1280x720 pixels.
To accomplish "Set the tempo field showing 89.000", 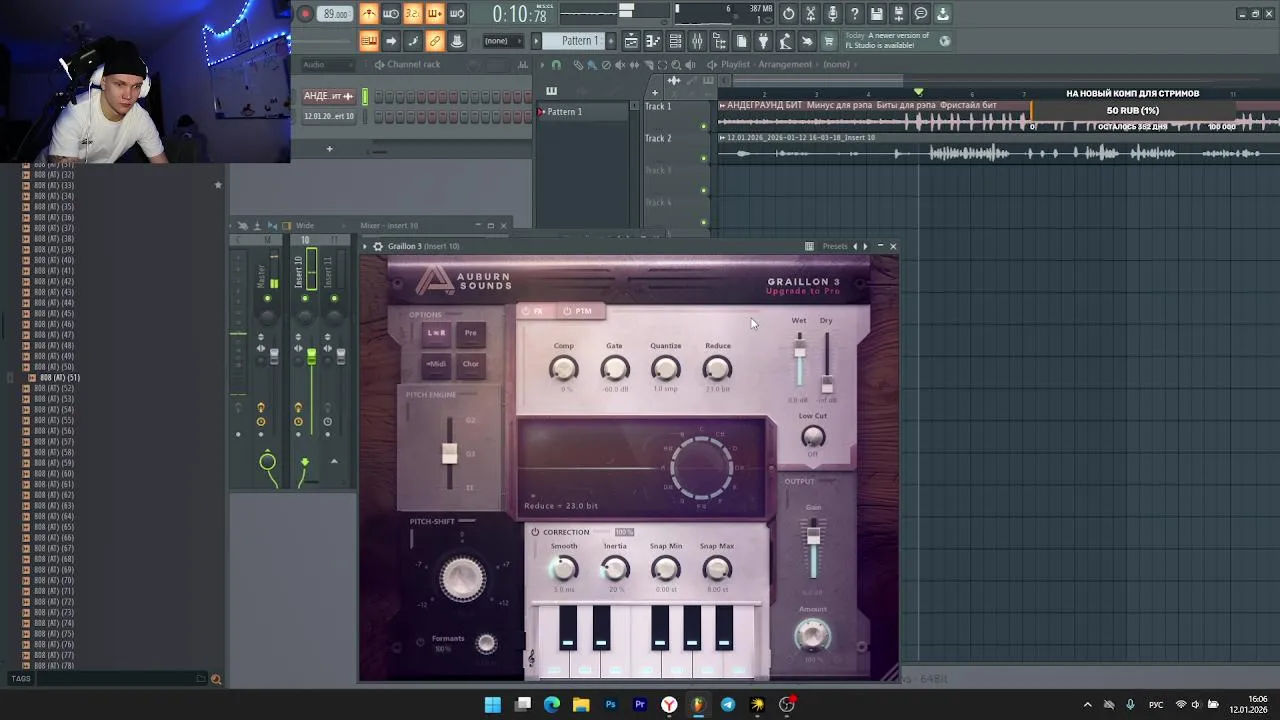I will (x=336, y=14).
